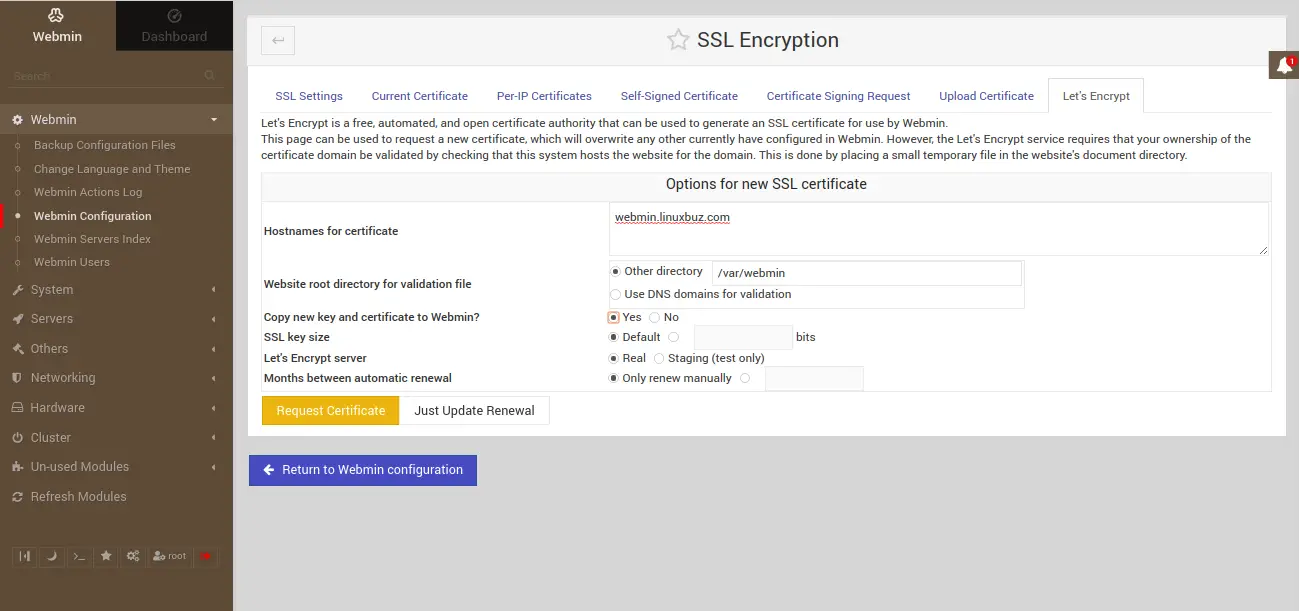
Task: Click the red logout icon
Action: 206,556
